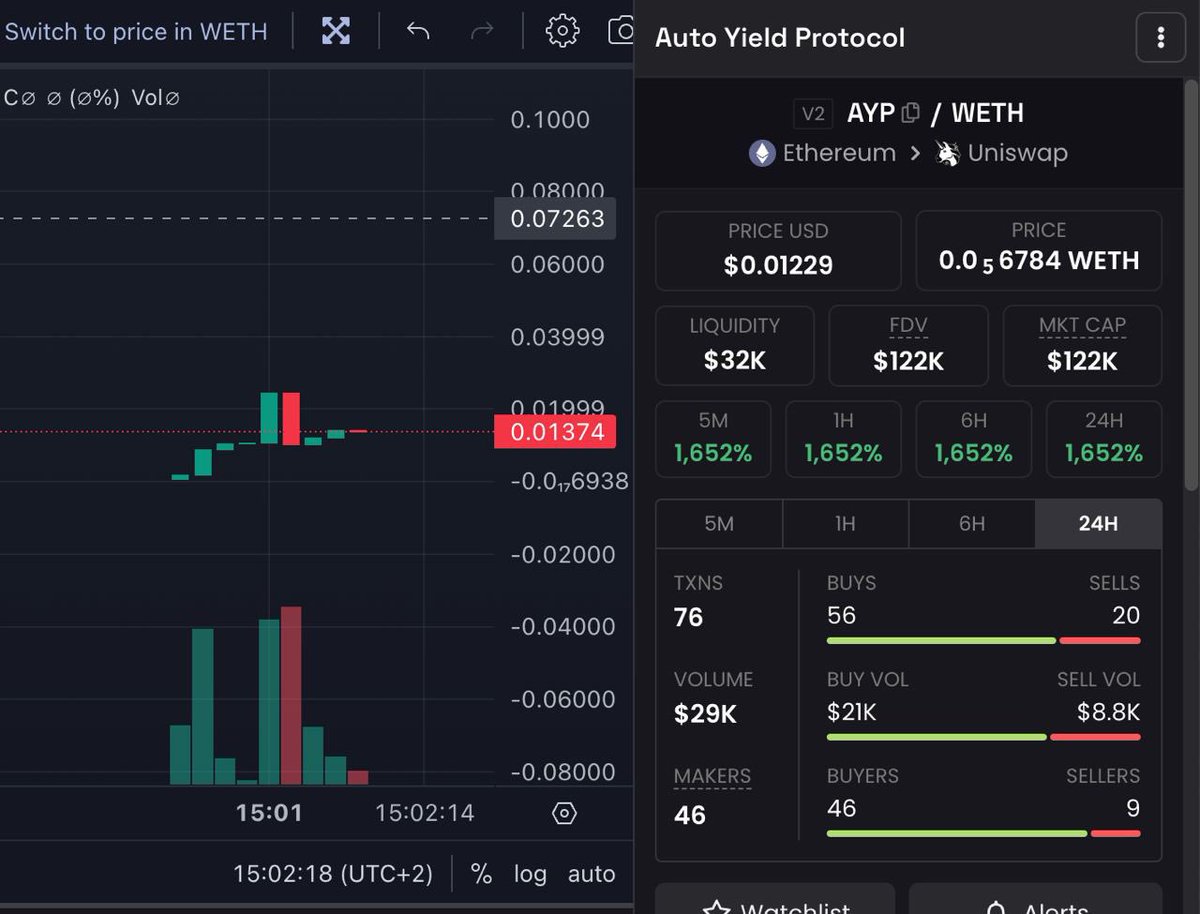Undo the last chart action
The image size is (1200, 914).
[x=419, y=30]
